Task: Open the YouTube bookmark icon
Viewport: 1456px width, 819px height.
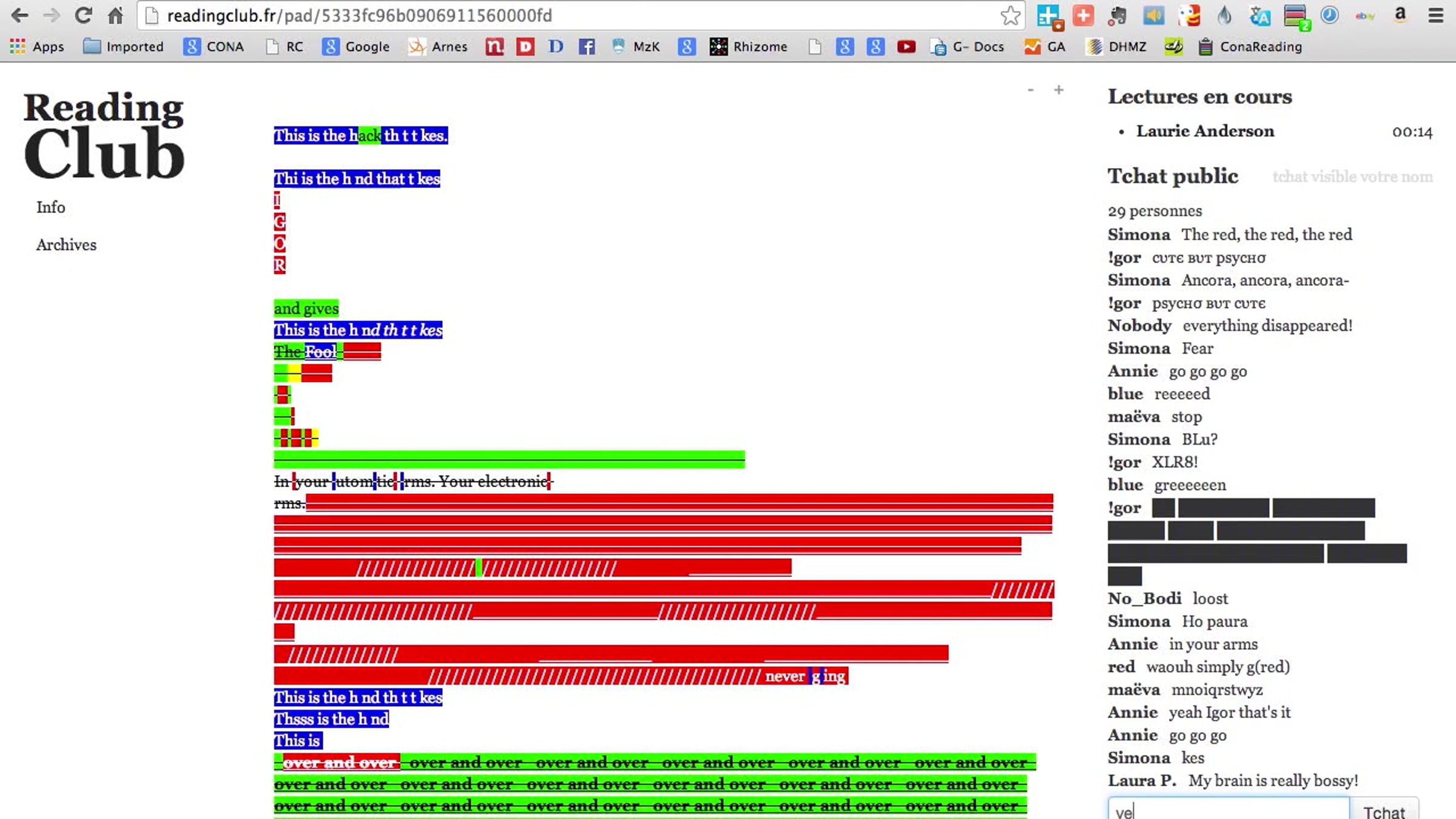Action: pos(906,47)
